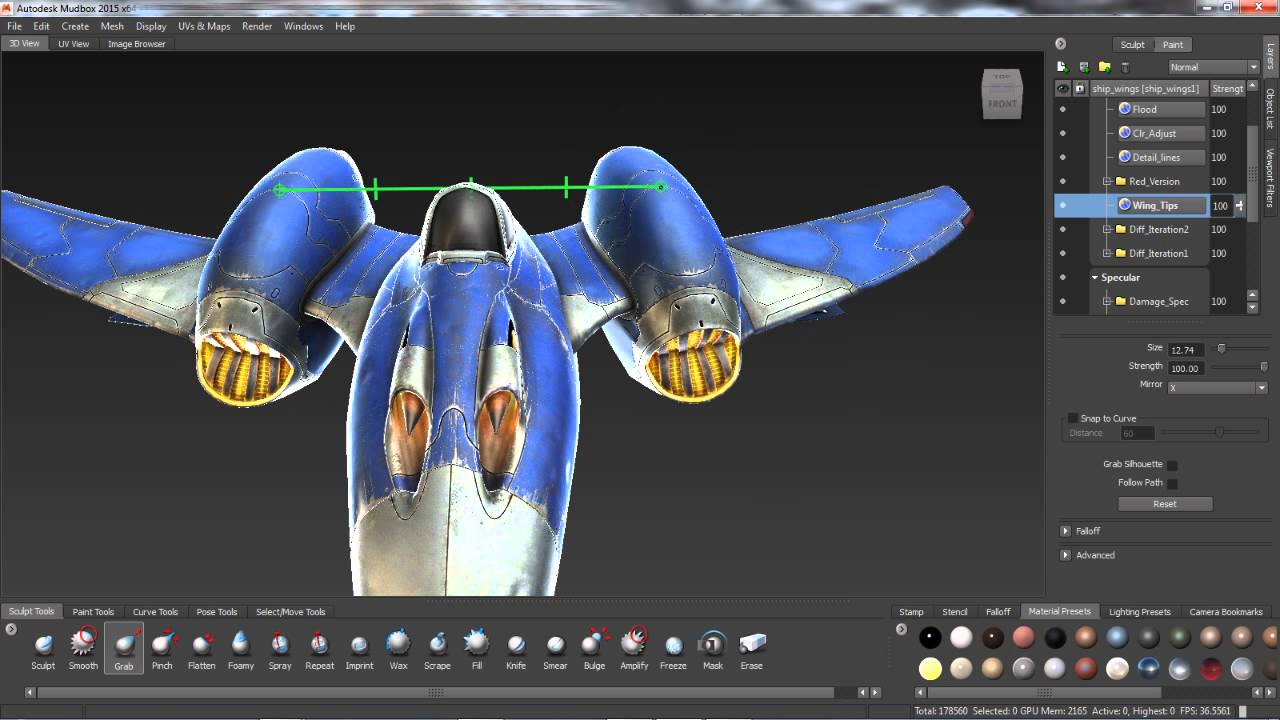The height and width of the screenshot is (720, 1280).
Task: Enable the Follow Path checkbox
Action: pyautogui.click(x=1172, y=483)
